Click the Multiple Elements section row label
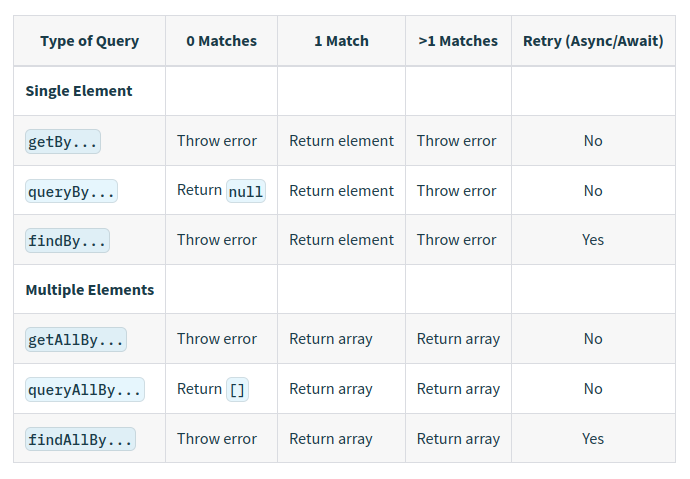Viewport: 690px width, 479px height. [x=90, y=290]
